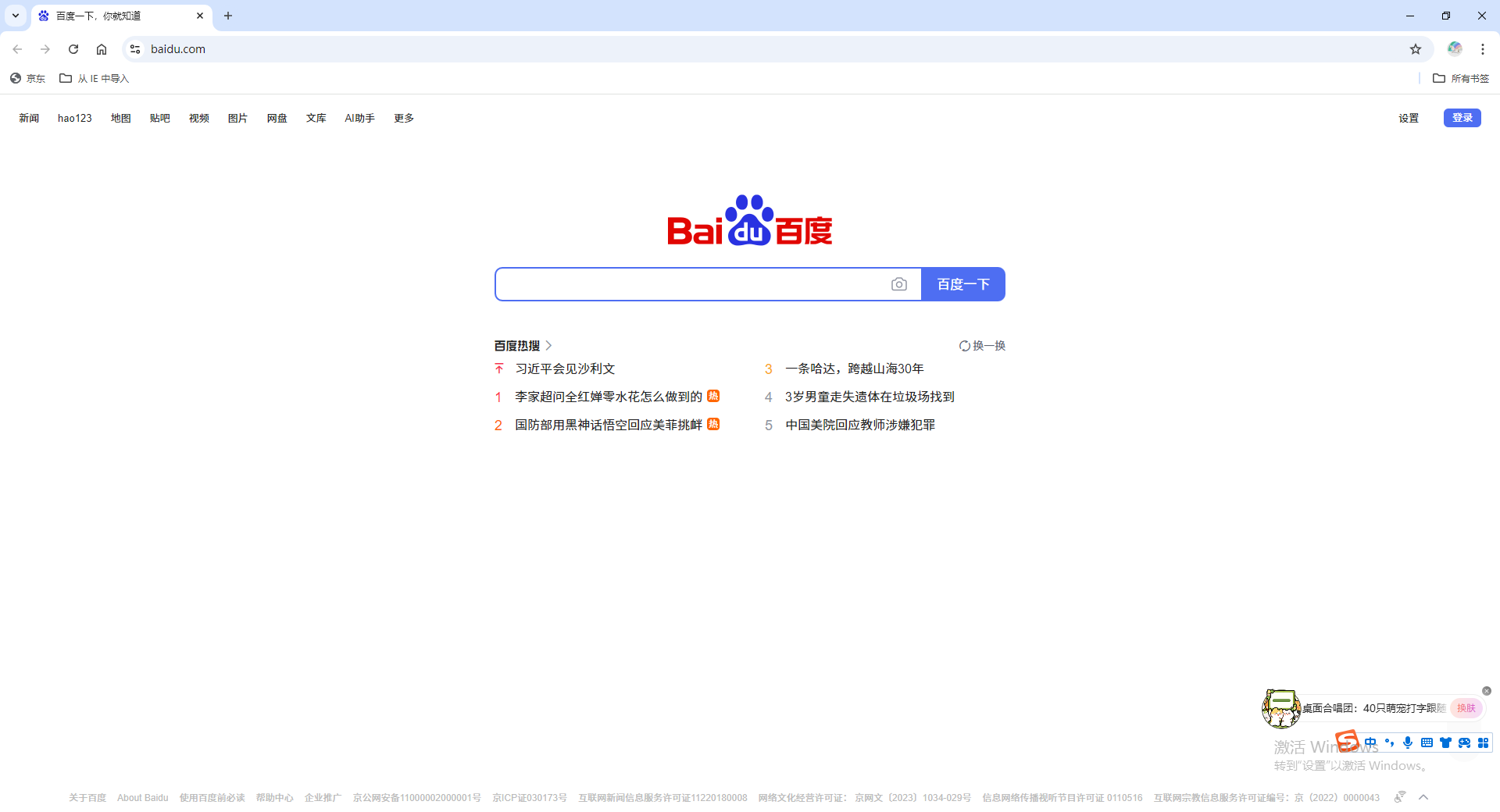This screenshot has width=1500, height=812.
Task: Open the 图片 nav link
Action: coord(238,118)
